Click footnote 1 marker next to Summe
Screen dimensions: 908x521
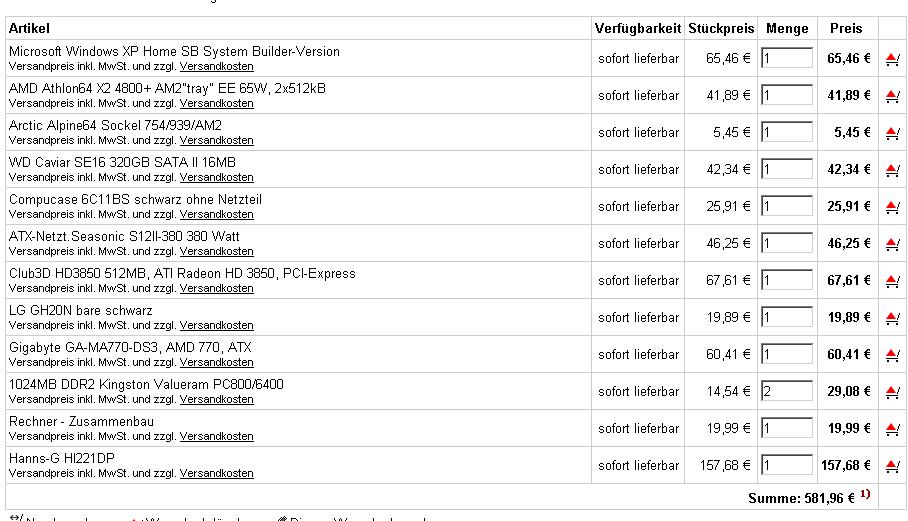pos(865,494)
